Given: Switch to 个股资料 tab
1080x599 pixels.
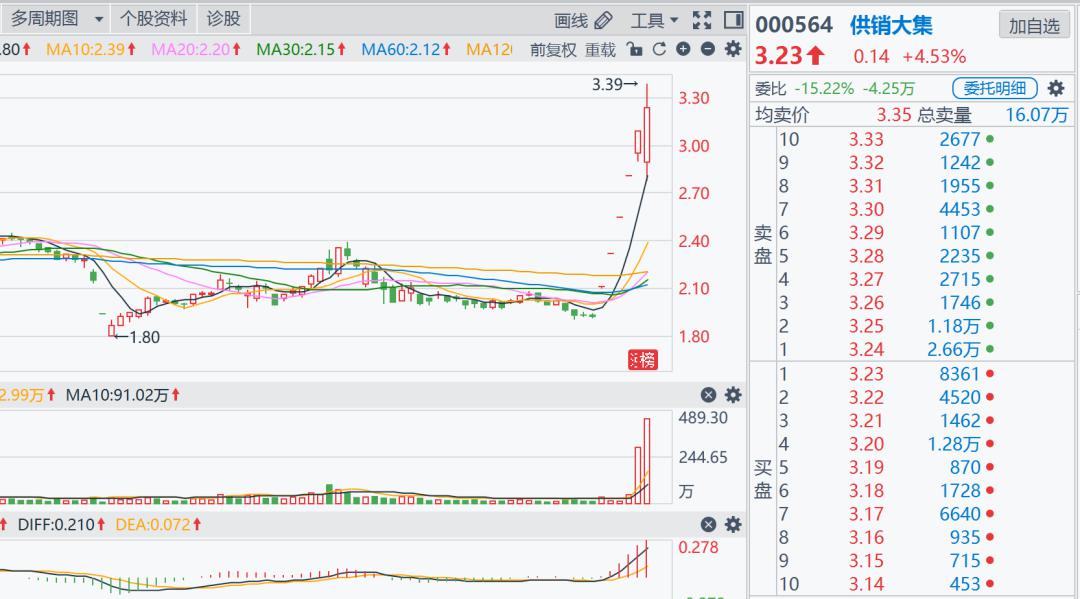Looking at the screenshot, I should click(153, 19).
